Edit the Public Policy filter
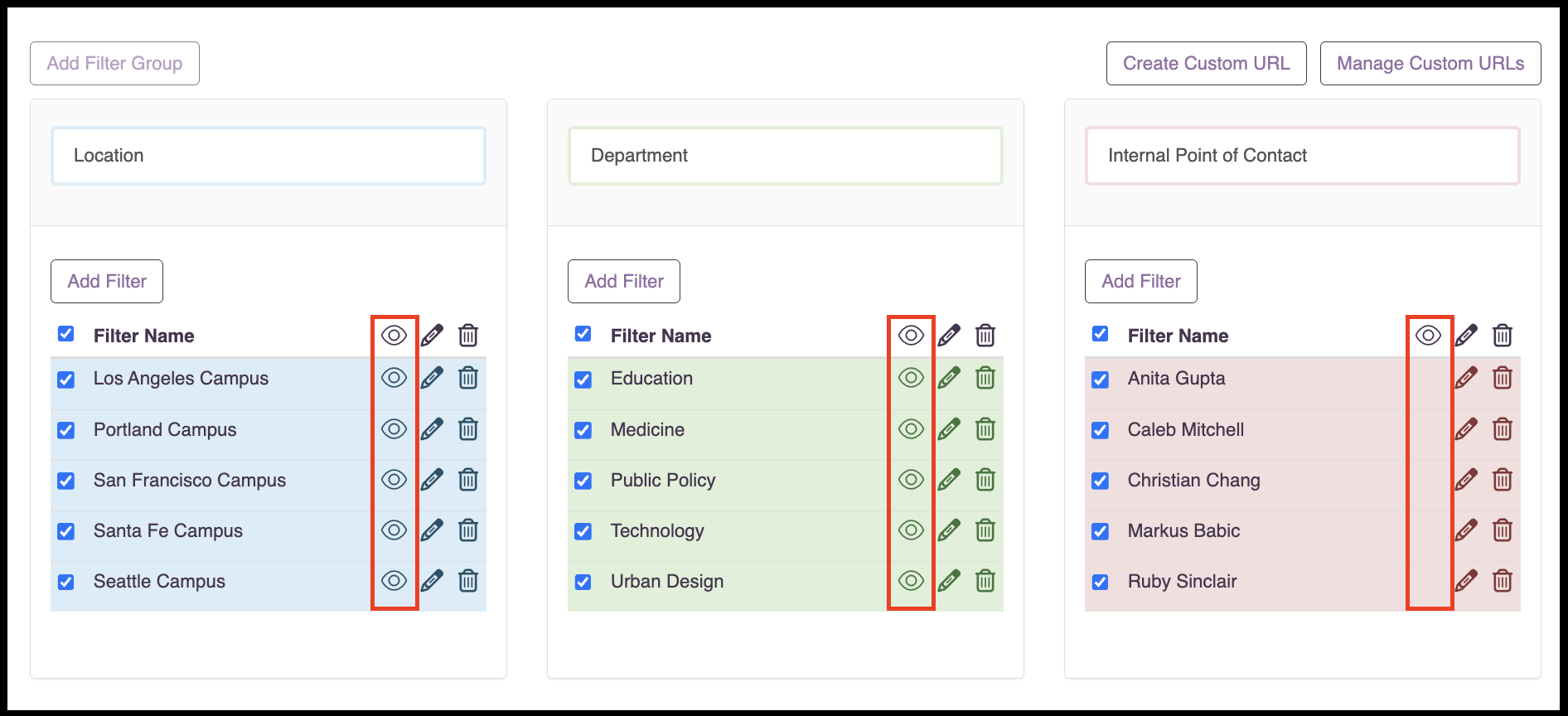The image size is (1568, 716). pyautogui.click(x=949, y=480)
